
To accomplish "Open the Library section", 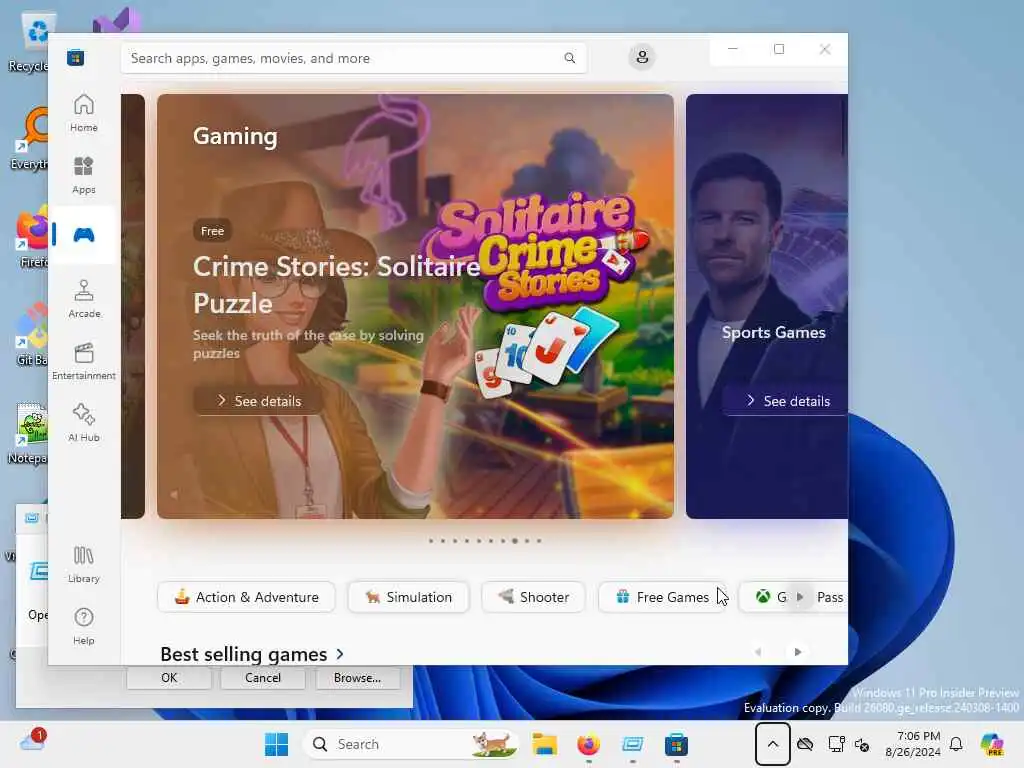I will tap(84, 564).
